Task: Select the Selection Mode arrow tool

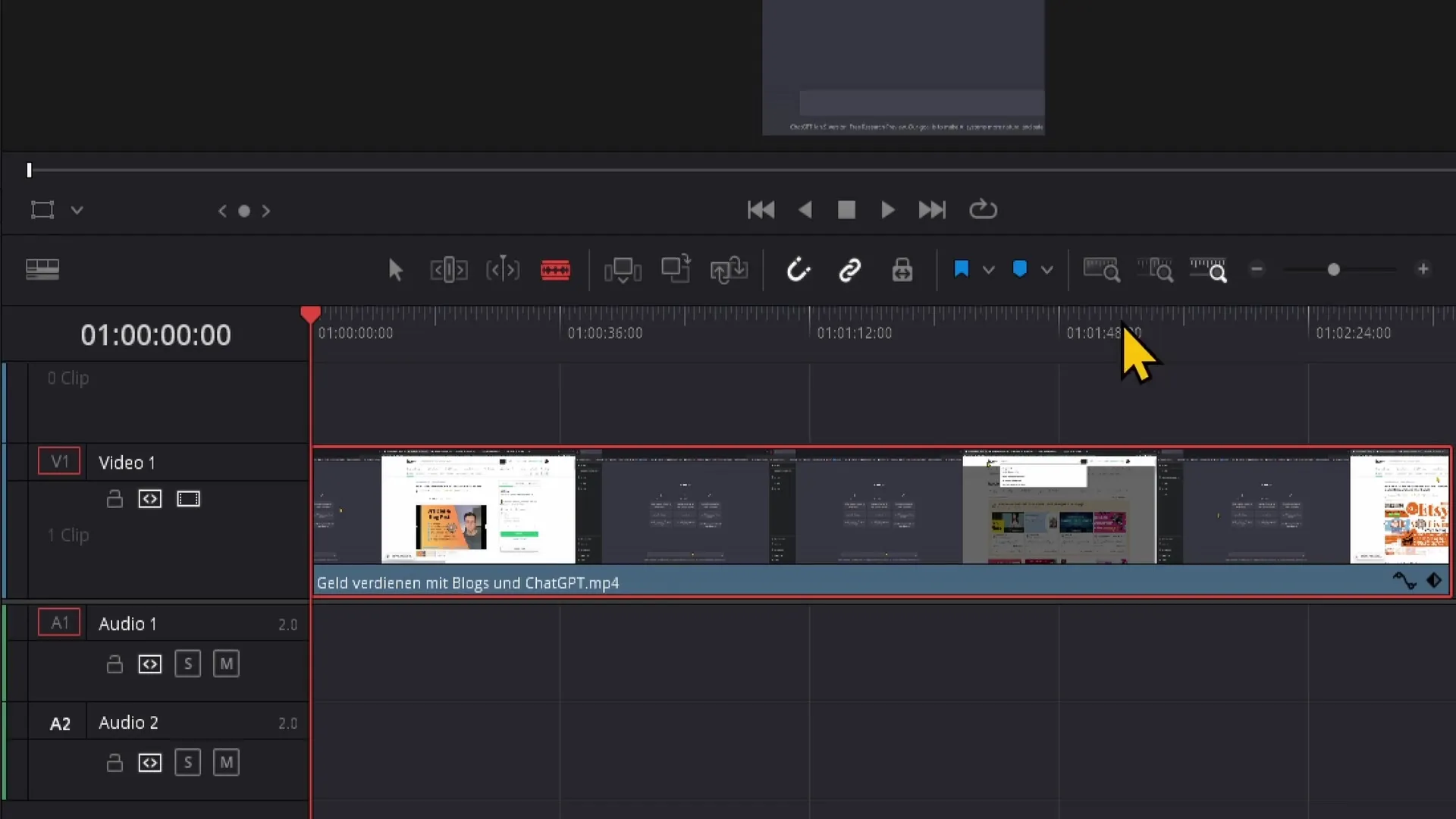Action: click(395, 270)
